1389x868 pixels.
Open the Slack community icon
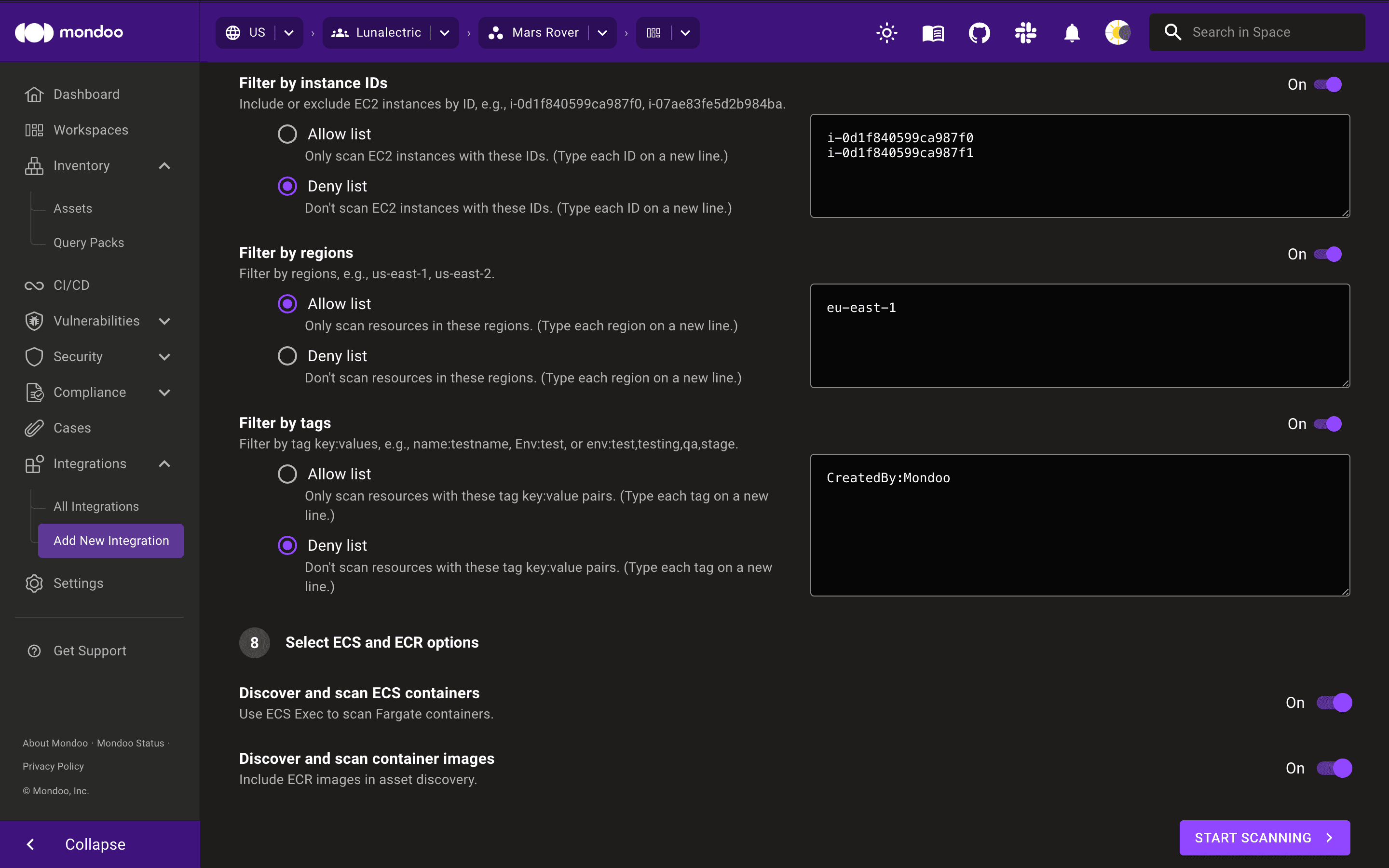click(x=1025, y=33)
